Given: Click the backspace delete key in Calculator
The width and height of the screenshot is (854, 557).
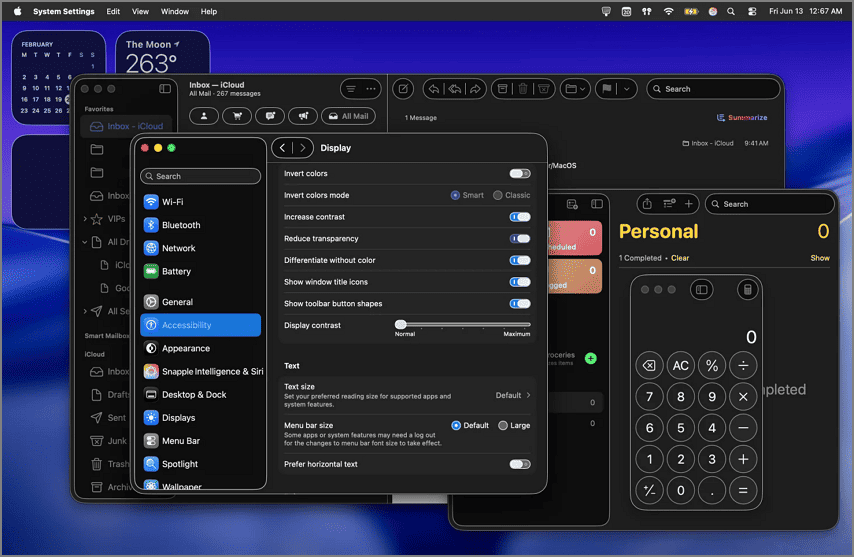Looking at the screenshot, I should point(649,366).
